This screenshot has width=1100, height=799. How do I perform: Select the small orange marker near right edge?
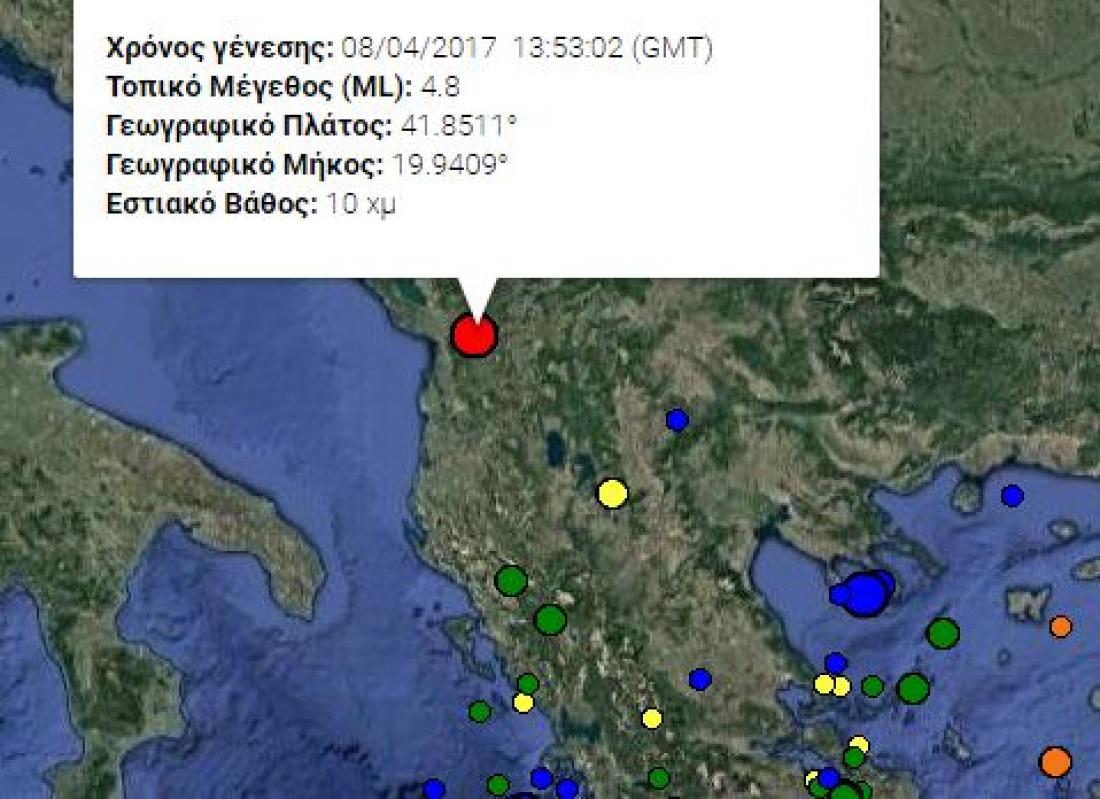1061,627
